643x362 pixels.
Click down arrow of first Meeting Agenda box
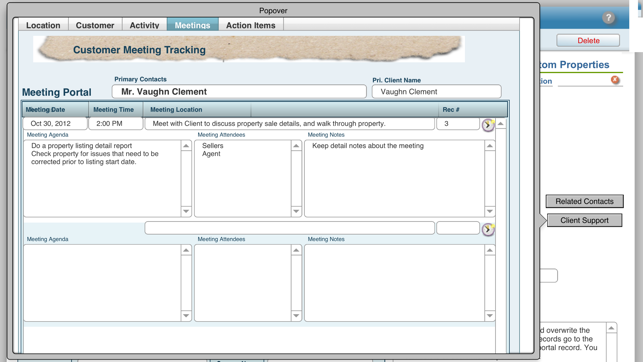186,211
